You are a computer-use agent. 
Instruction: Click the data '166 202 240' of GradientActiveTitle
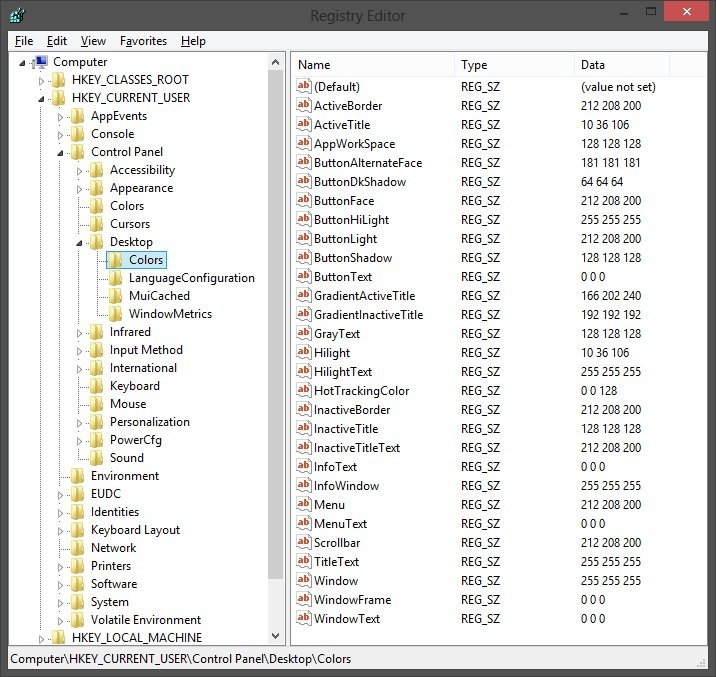(x=611, y=295)
